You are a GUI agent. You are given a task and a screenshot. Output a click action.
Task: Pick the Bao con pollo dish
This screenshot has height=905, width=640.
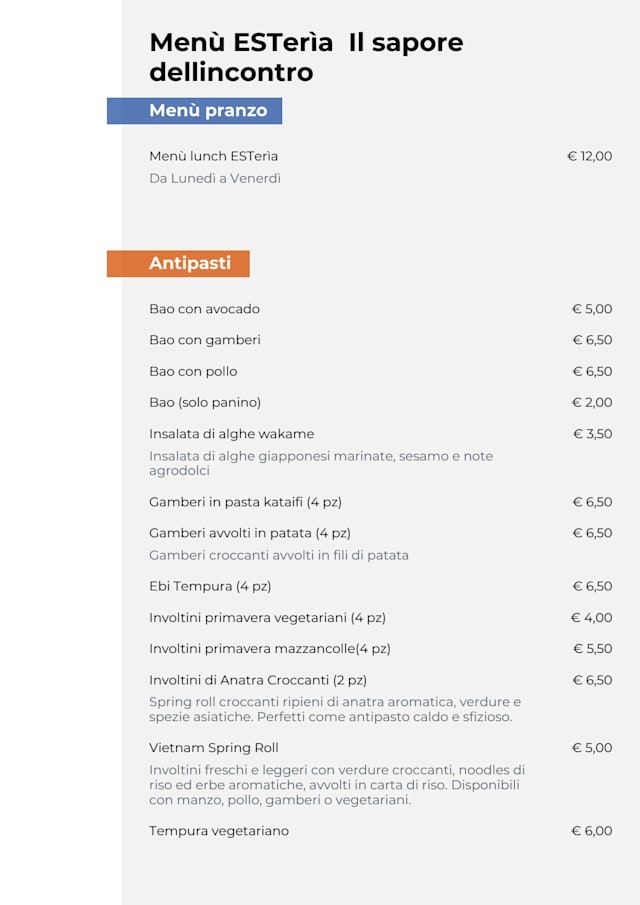pyautogui.click(x=193, y=371)
